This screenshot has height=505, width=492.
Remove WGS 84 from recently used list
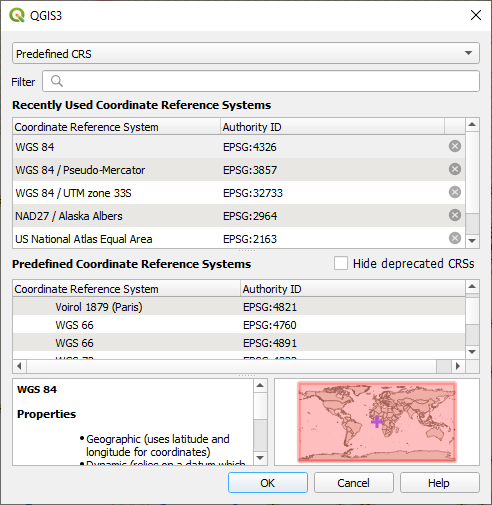[455, 146]
